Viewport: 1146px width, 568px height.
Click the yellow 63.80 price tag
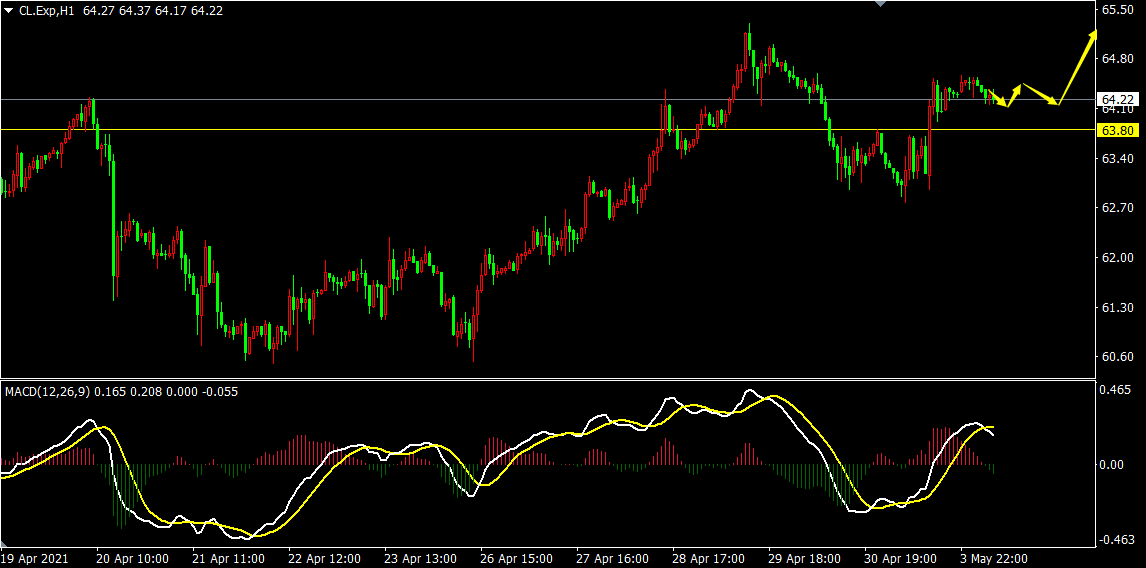1117,130
